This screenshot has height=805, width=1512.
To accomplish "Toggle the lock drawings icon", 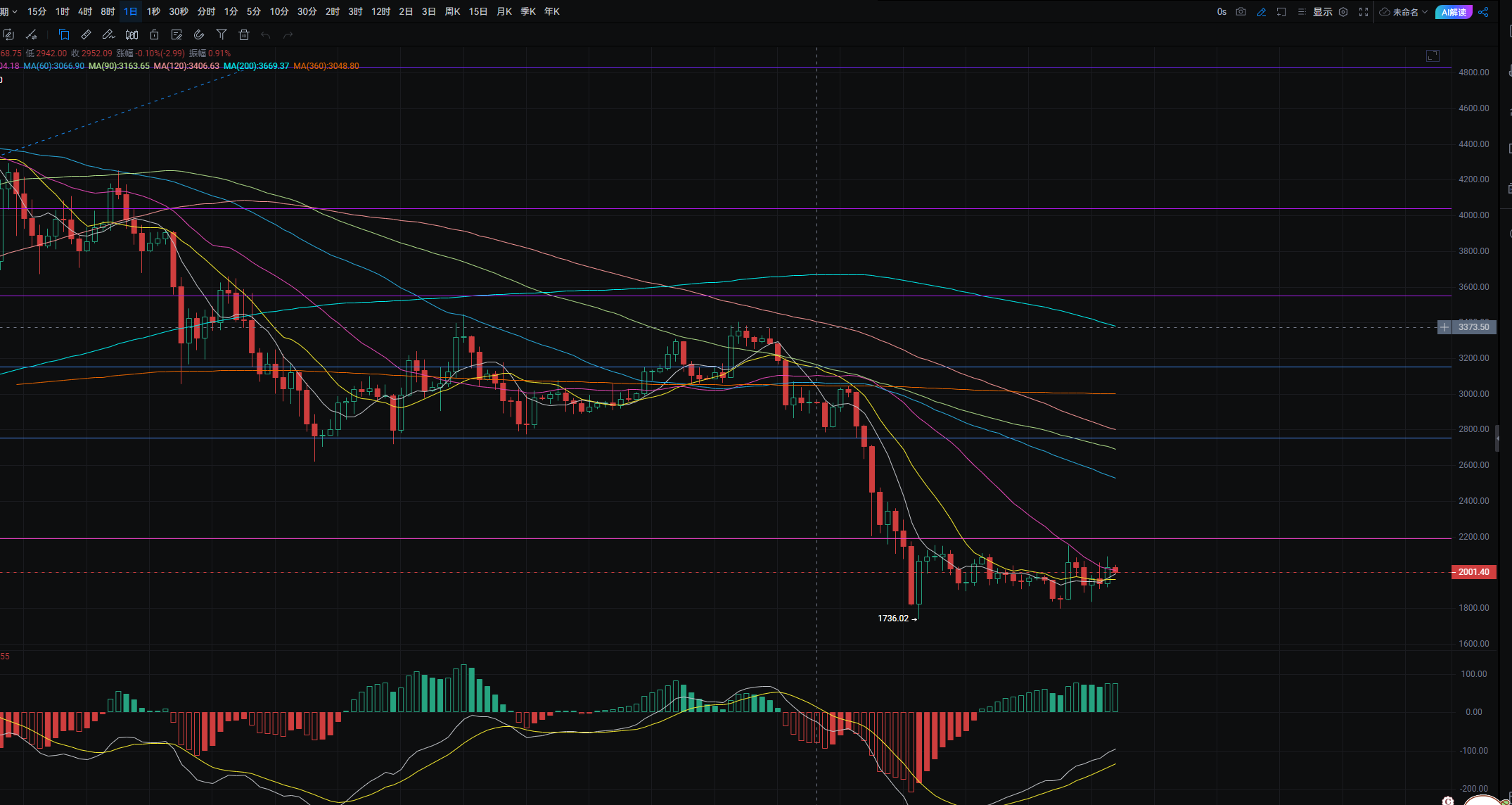I will click(154, 34).
